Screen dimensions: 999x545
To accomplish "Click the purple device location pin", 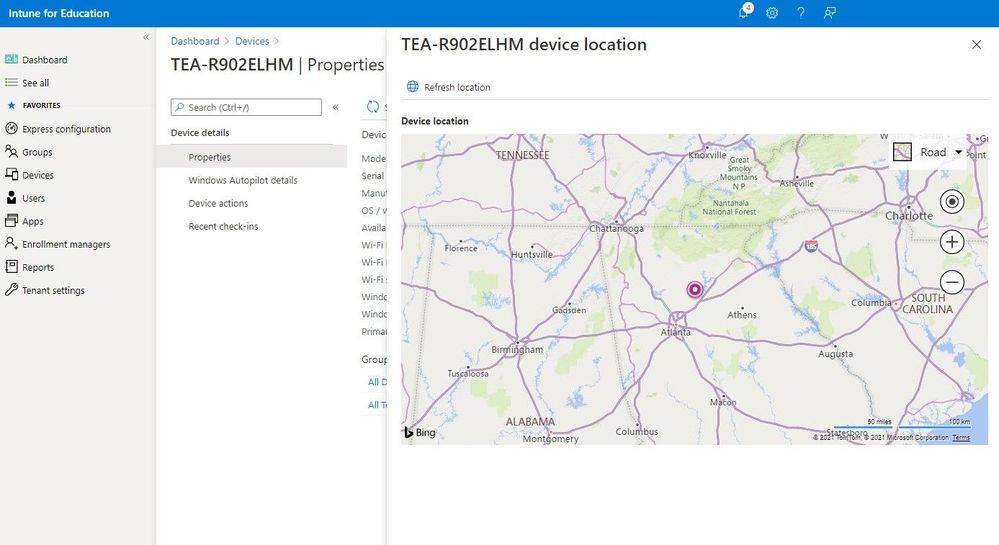I will pyautogui.click(x=694, y=289).
